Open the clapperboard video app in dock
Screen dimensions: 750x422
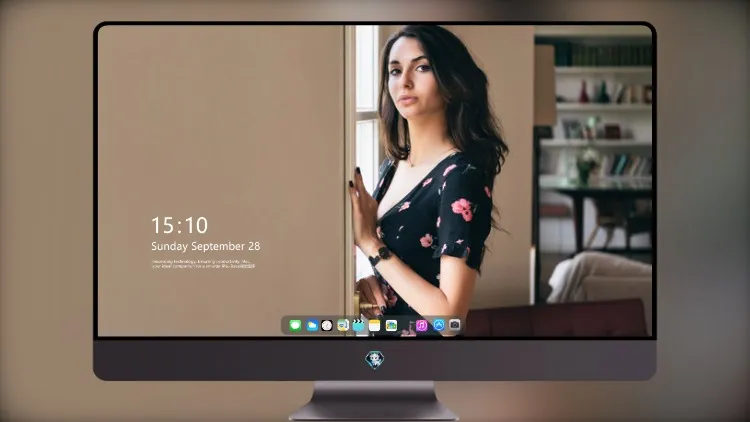tap(358, 325)
